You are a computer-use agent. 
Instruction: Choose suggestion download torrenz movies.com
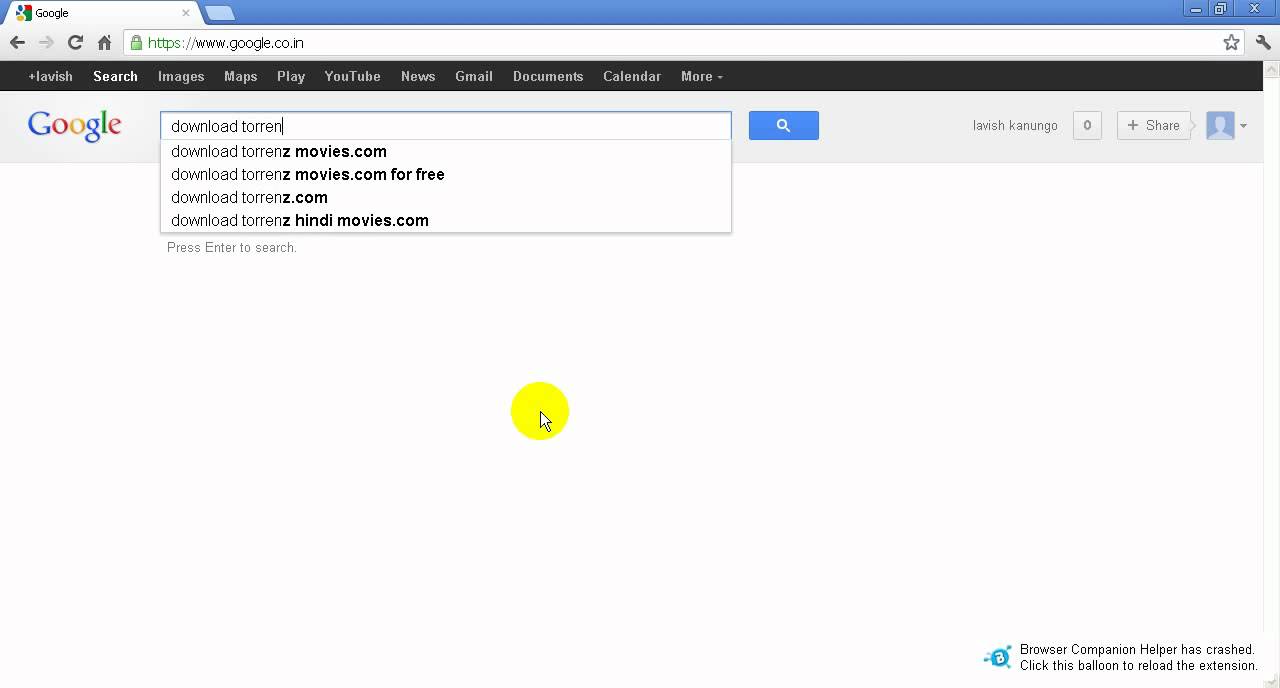point(446,152)
